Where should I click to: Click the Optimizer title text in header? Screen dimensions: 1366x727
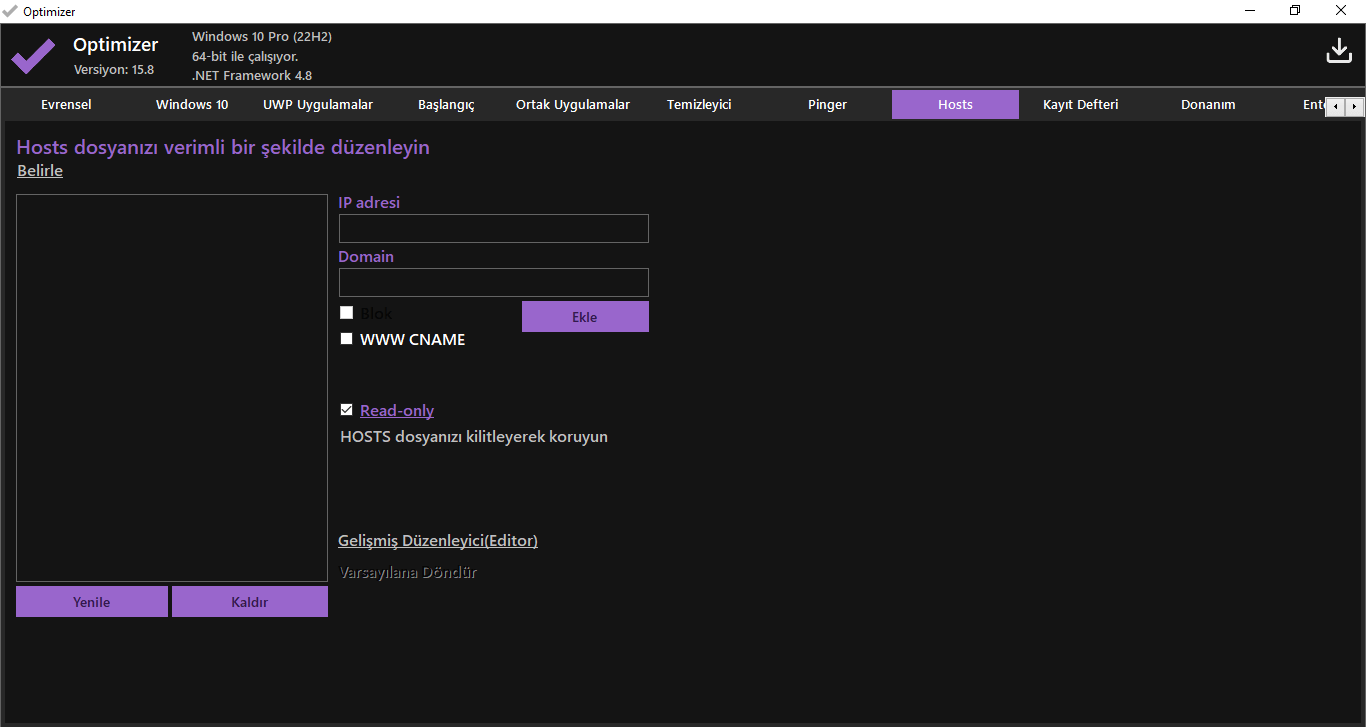(116, 45)
